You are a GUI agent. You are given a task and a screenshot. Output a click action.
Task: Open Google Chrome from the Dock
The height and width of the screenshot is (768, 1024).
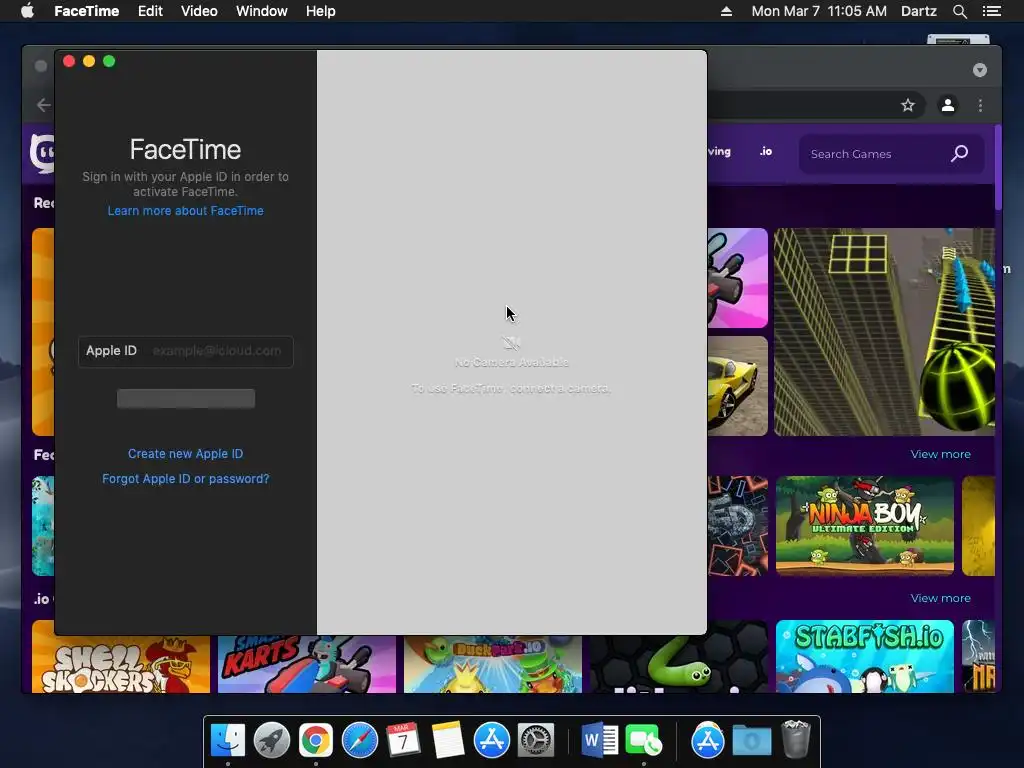pyautogui.click(x=315, y=741)
